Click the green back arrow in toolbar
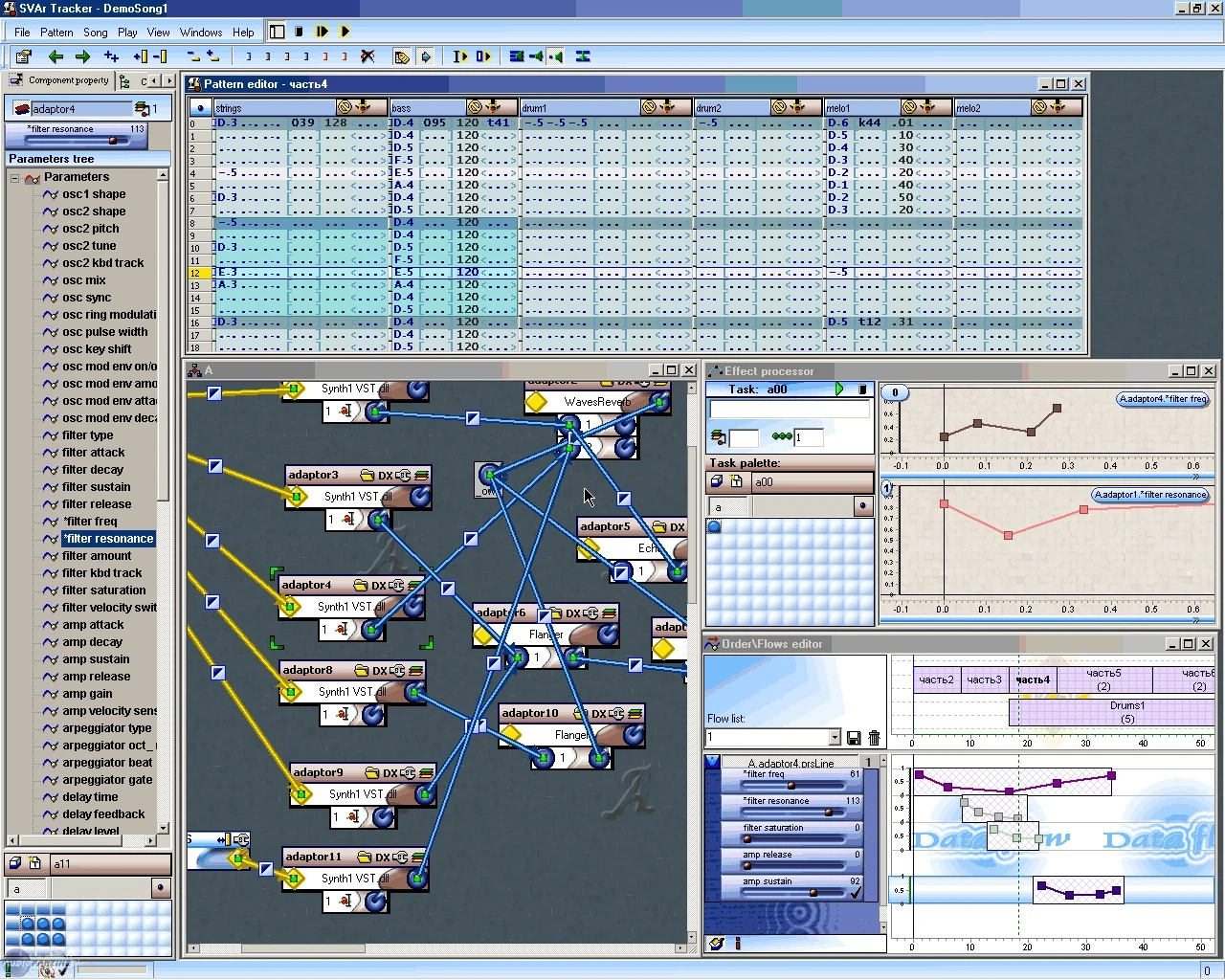1225x980 pixels. [56, 56]
